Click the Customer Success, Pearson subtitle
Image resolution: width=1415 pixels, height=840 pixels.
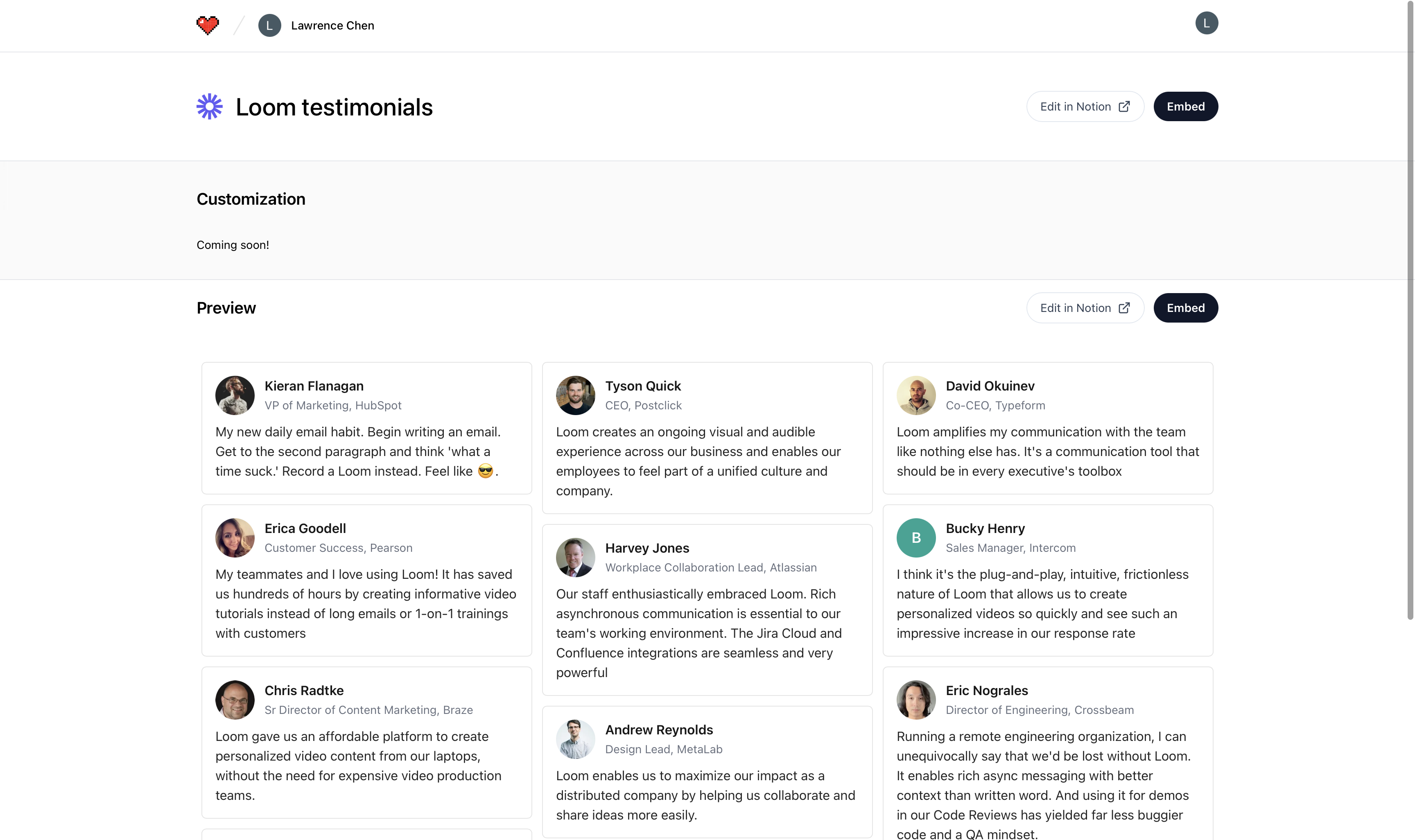pos(339,549)
